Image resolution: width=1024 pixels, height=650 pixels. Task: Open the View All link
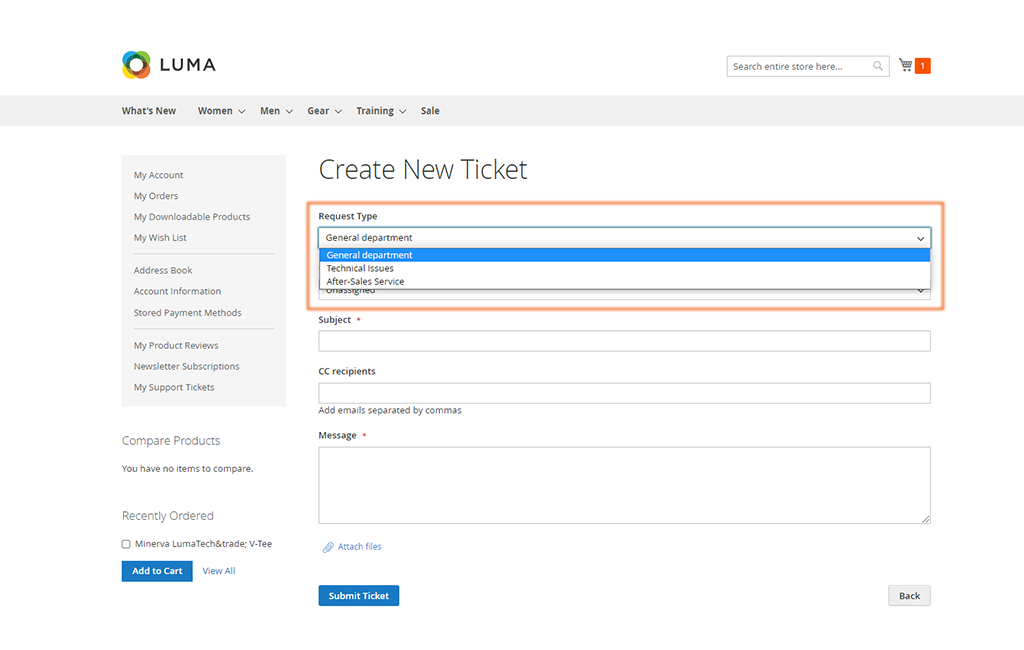pos(219,571)
